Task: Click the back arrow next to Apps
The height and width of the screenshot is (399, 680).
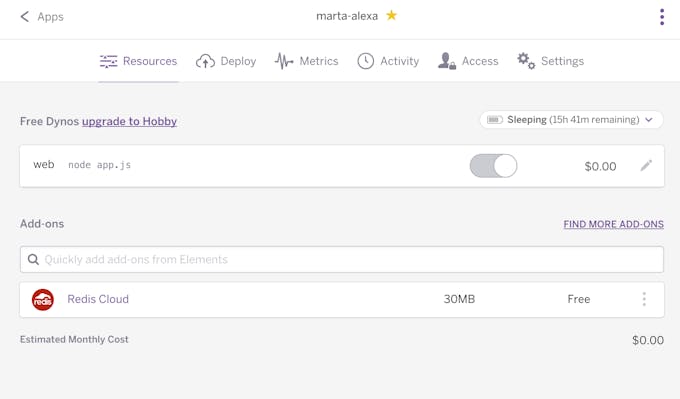Action: coord(25,16)
